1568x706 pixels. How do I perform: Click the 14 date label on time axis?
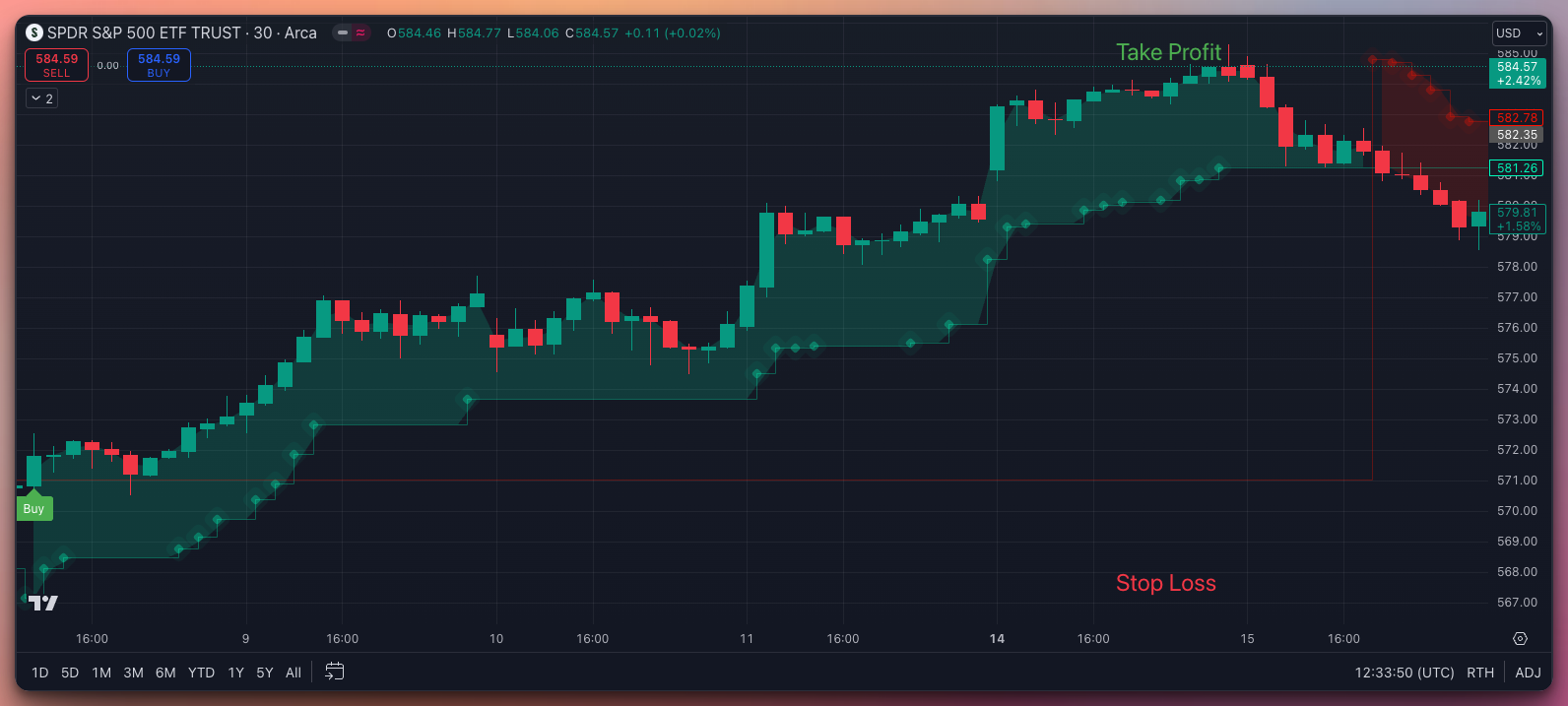[x=997, y=639]
